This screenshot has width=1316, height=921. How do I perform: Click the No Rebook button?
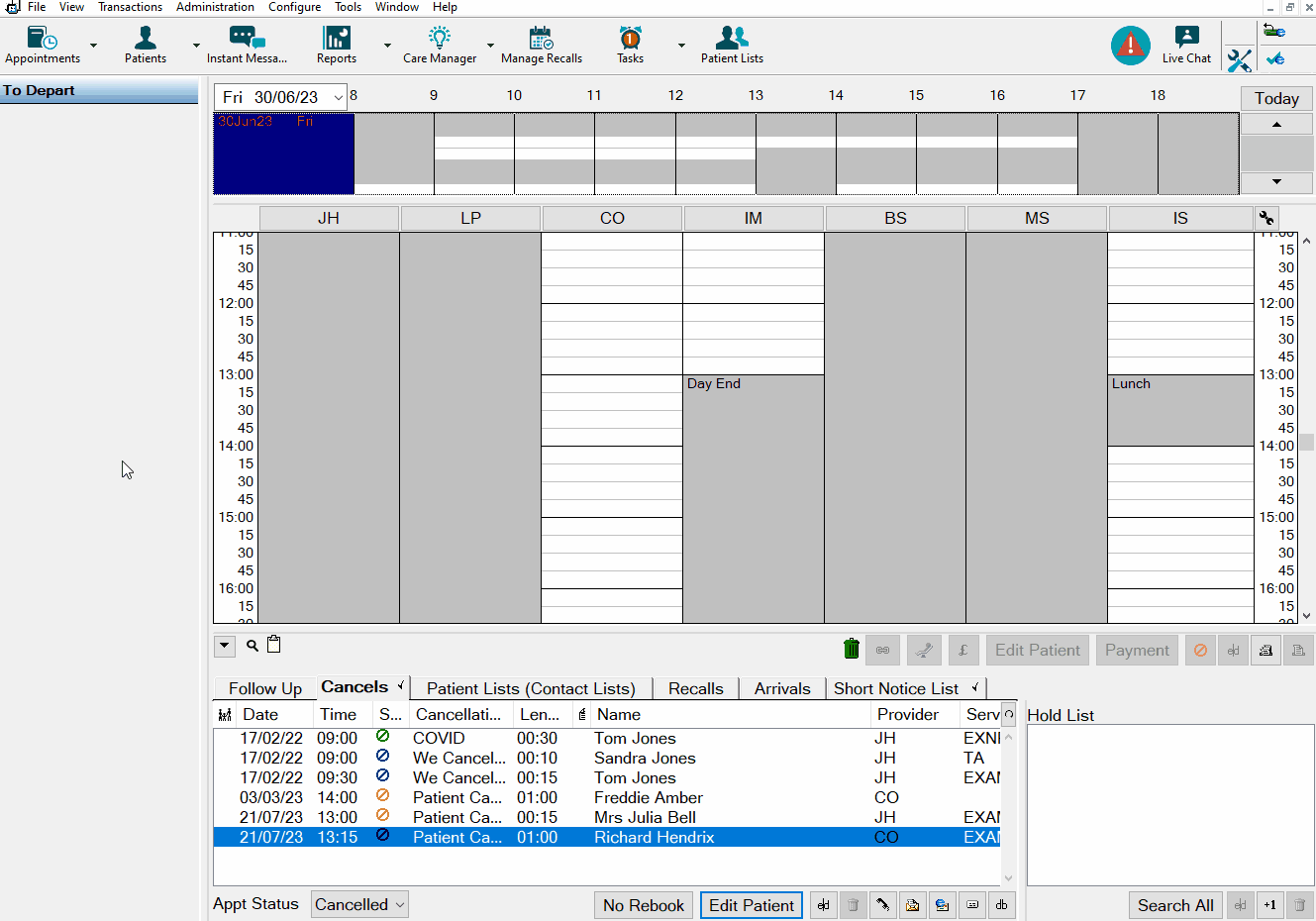pyautogui.click(x=644, y=905)
